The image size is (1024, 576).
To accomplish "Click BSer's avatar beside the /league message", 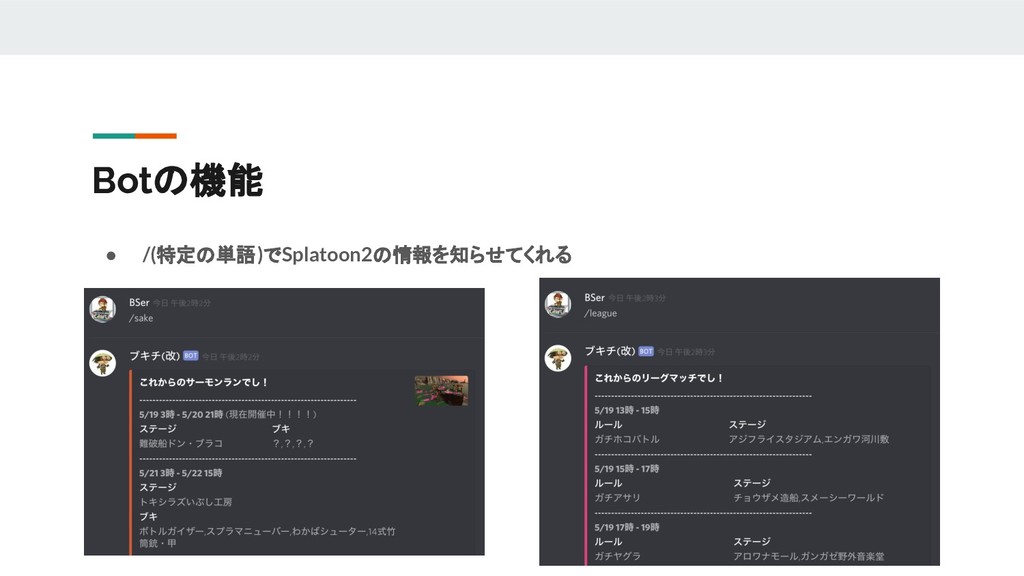I will coord(558,304).
